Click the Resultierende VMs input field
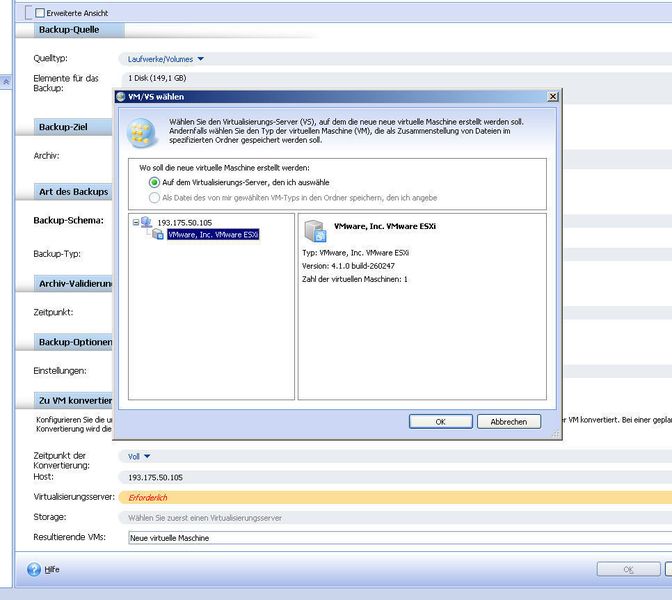672x600 pixels. pos(399,538)
